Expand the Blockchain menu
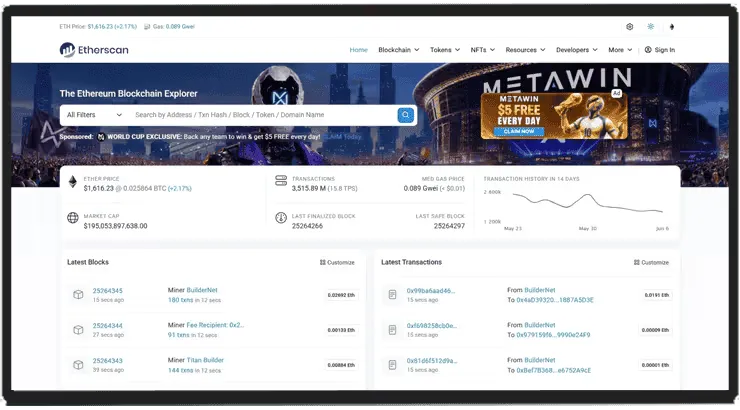The image size is (740, 410). (x=399, y=50)
